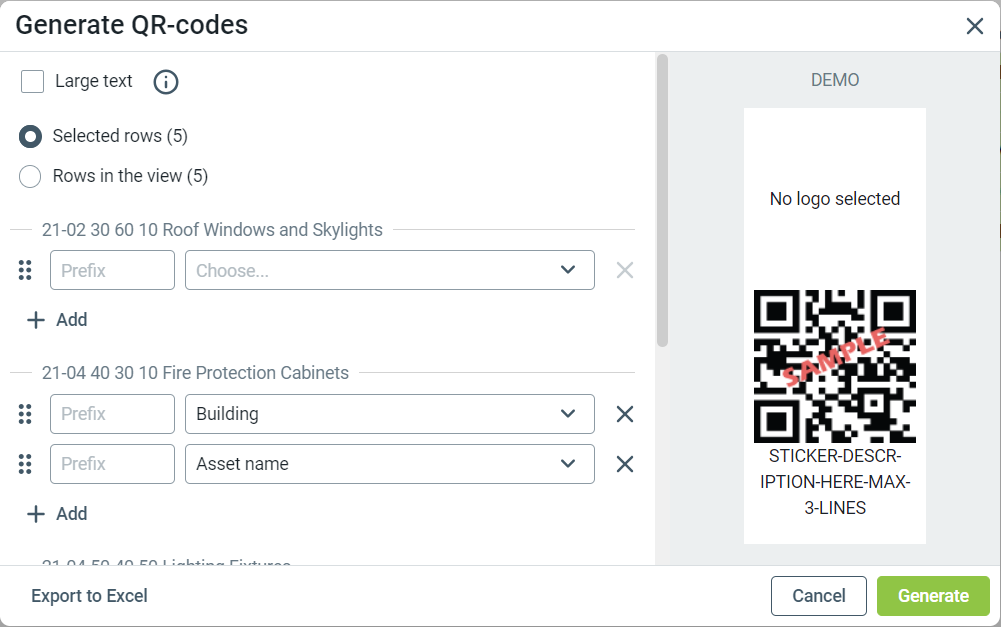Enable the Large text checkbox
The height and width of the screenshot is (627, 1001).
point(33,82)
